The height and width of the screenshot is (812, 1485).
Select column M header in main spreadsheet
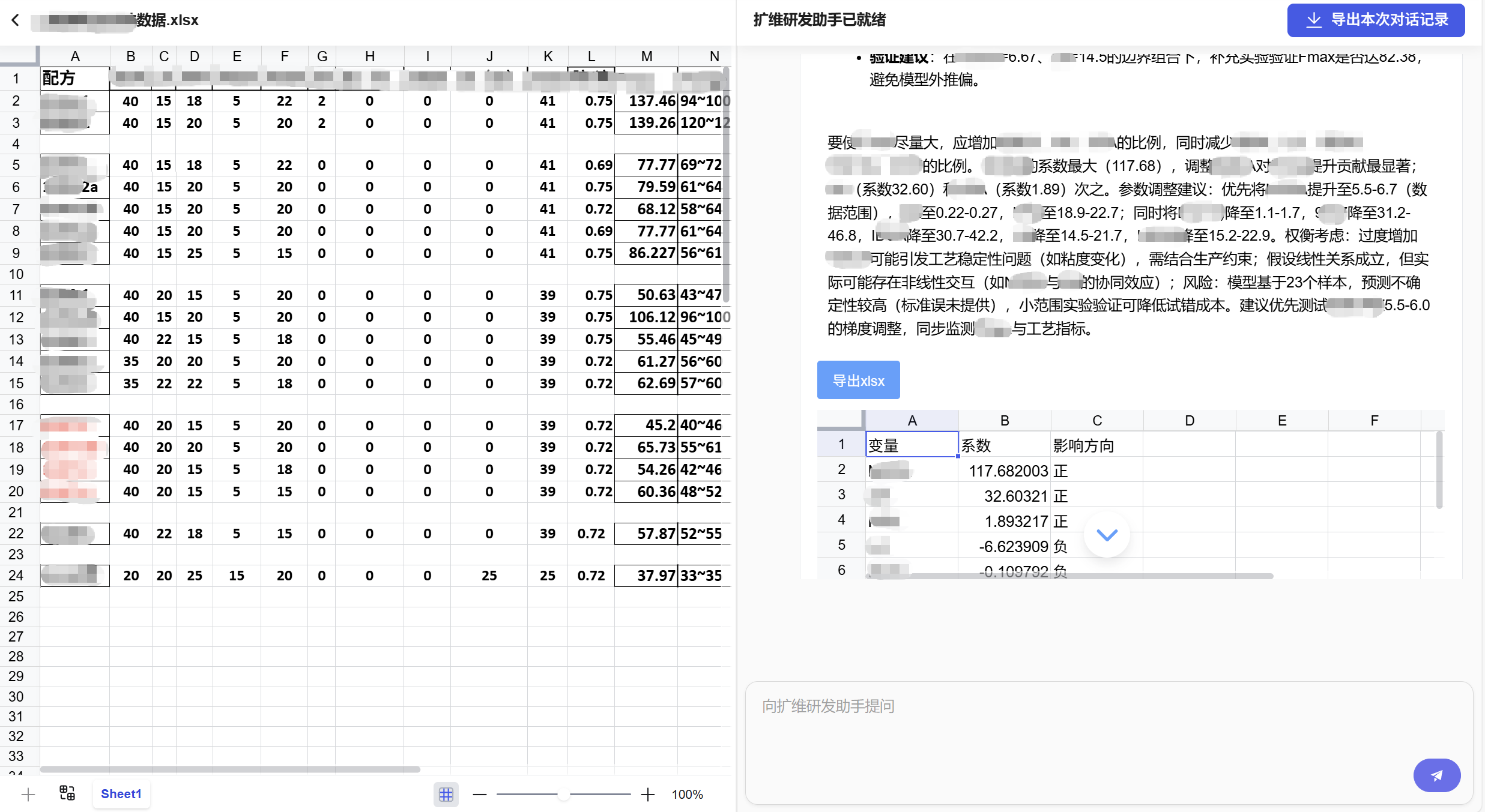pyautogui.click(x=646, y=56)
